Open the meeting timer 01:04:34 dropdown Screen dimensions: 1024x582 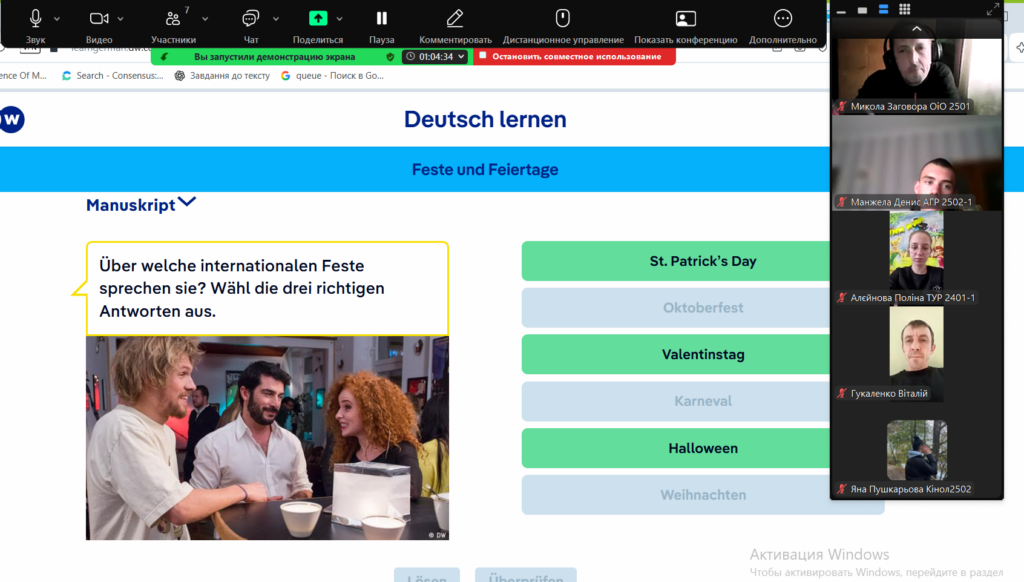pos(435,57)
